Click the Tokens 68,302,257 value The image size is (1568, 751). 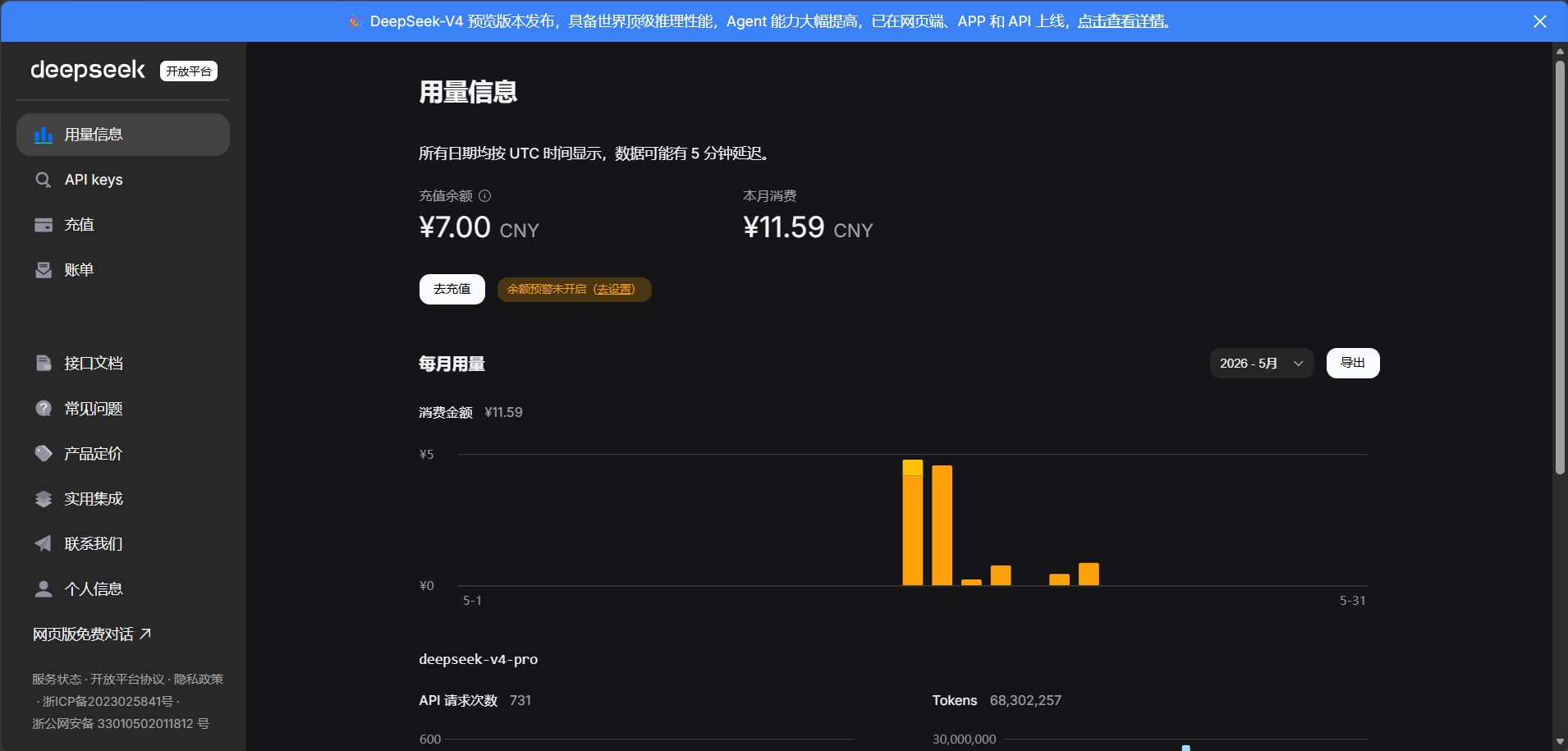1025,700
